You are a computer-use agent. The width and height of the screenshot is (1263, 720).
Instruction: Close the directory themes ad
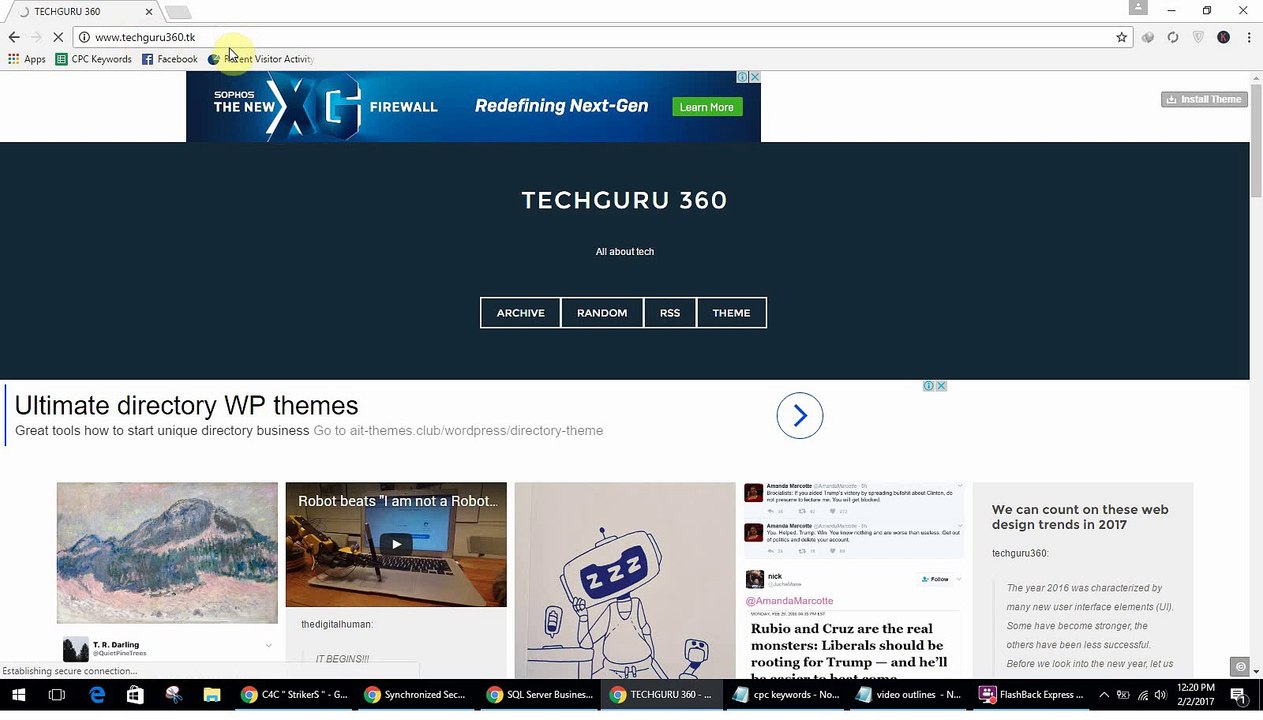(x=941, y=386)
